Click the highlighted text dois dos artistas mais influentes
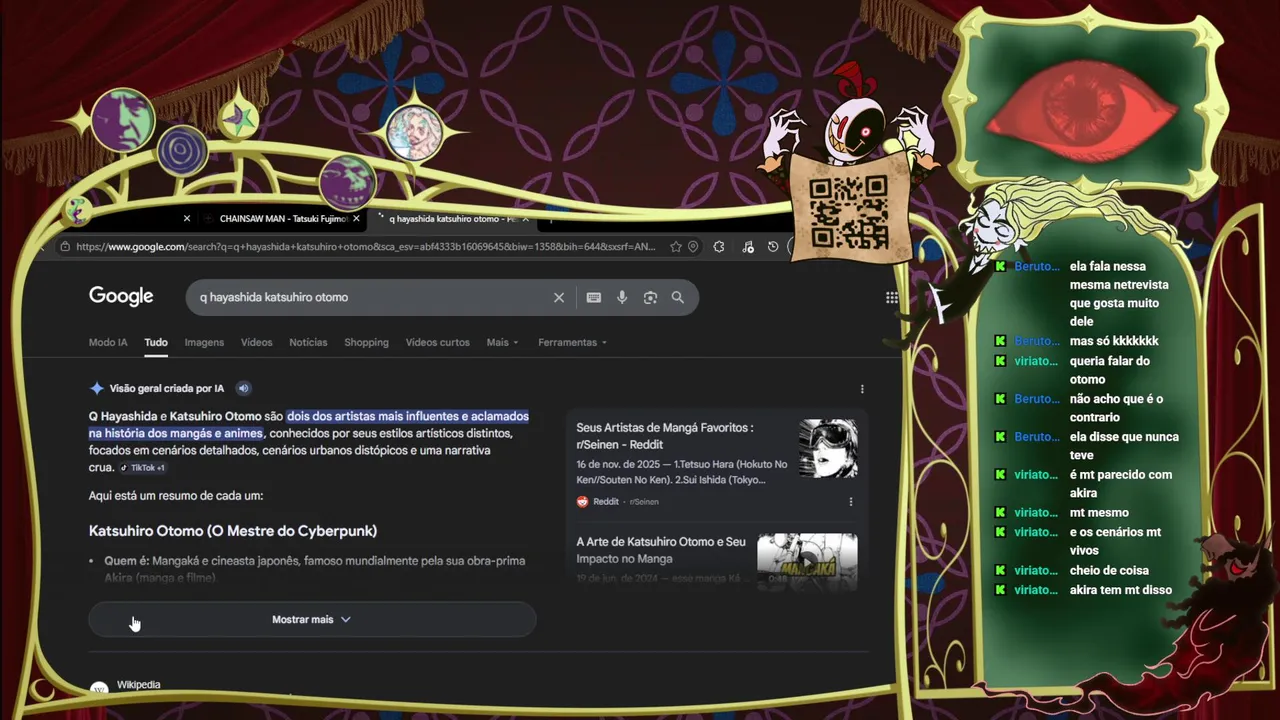Viewport: 1280px width, 720px height. pos(408,416)
